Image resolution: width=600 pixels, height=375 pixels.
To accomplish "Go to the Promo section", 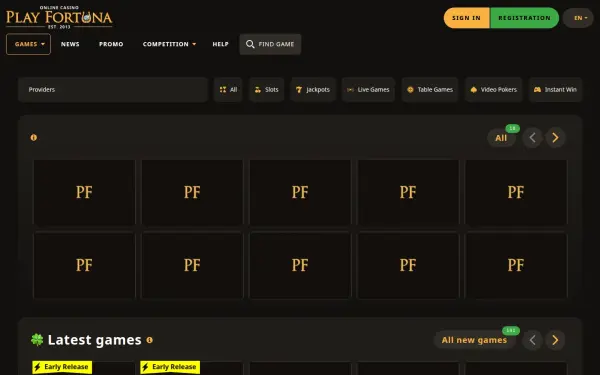I will click(111, 44).
